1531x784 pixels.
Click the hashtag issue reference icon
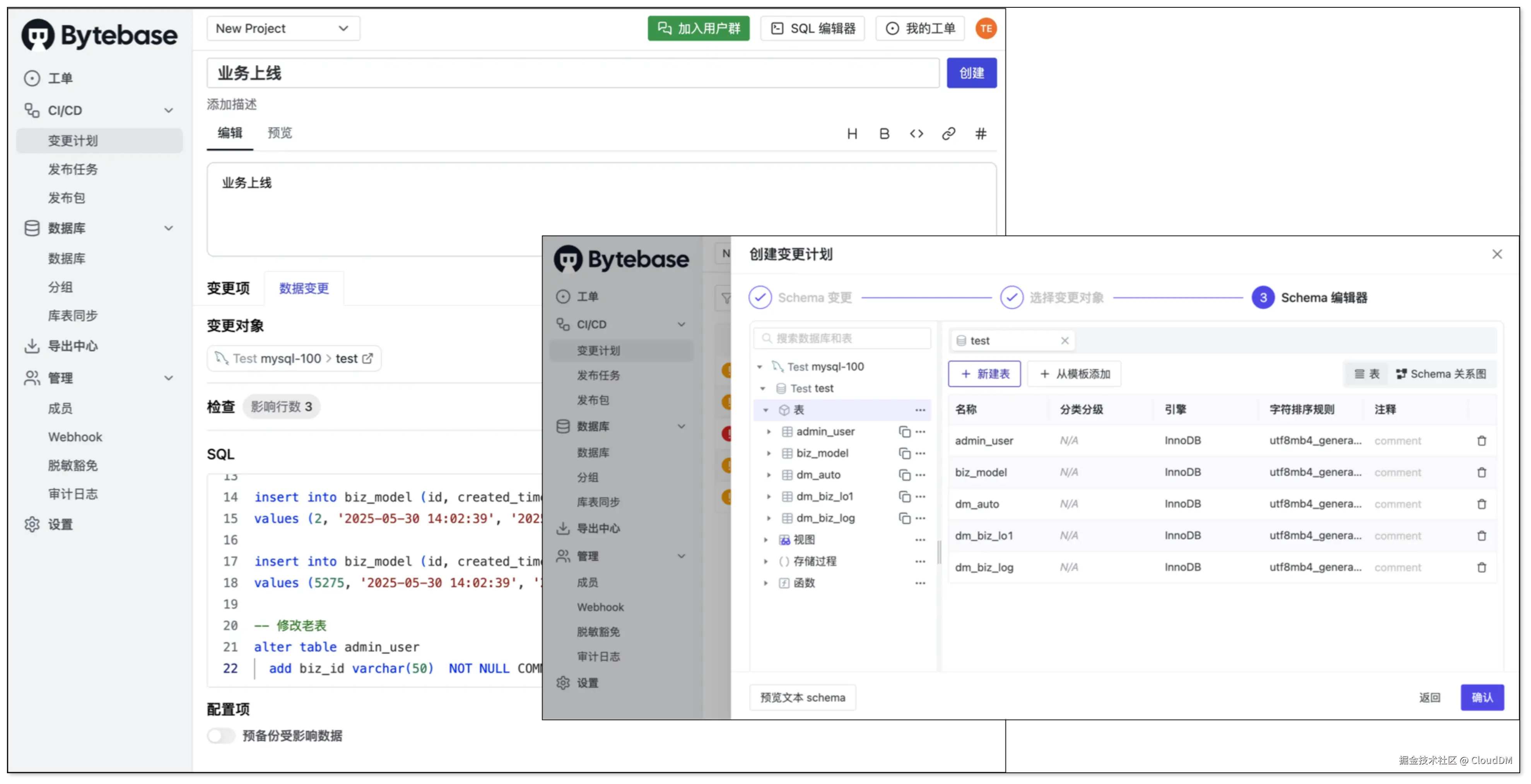pyautogui.click(x=981, y=134)
